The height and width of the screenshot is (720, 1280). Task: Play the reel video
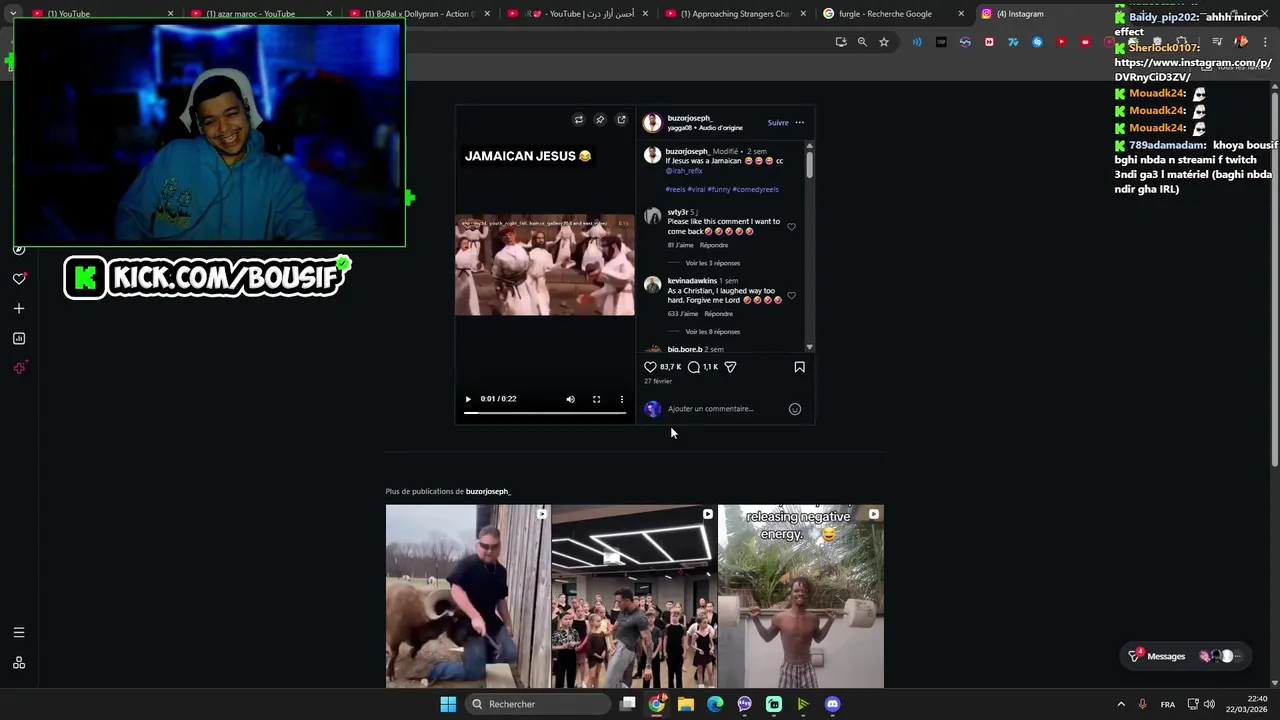(468, 399)
